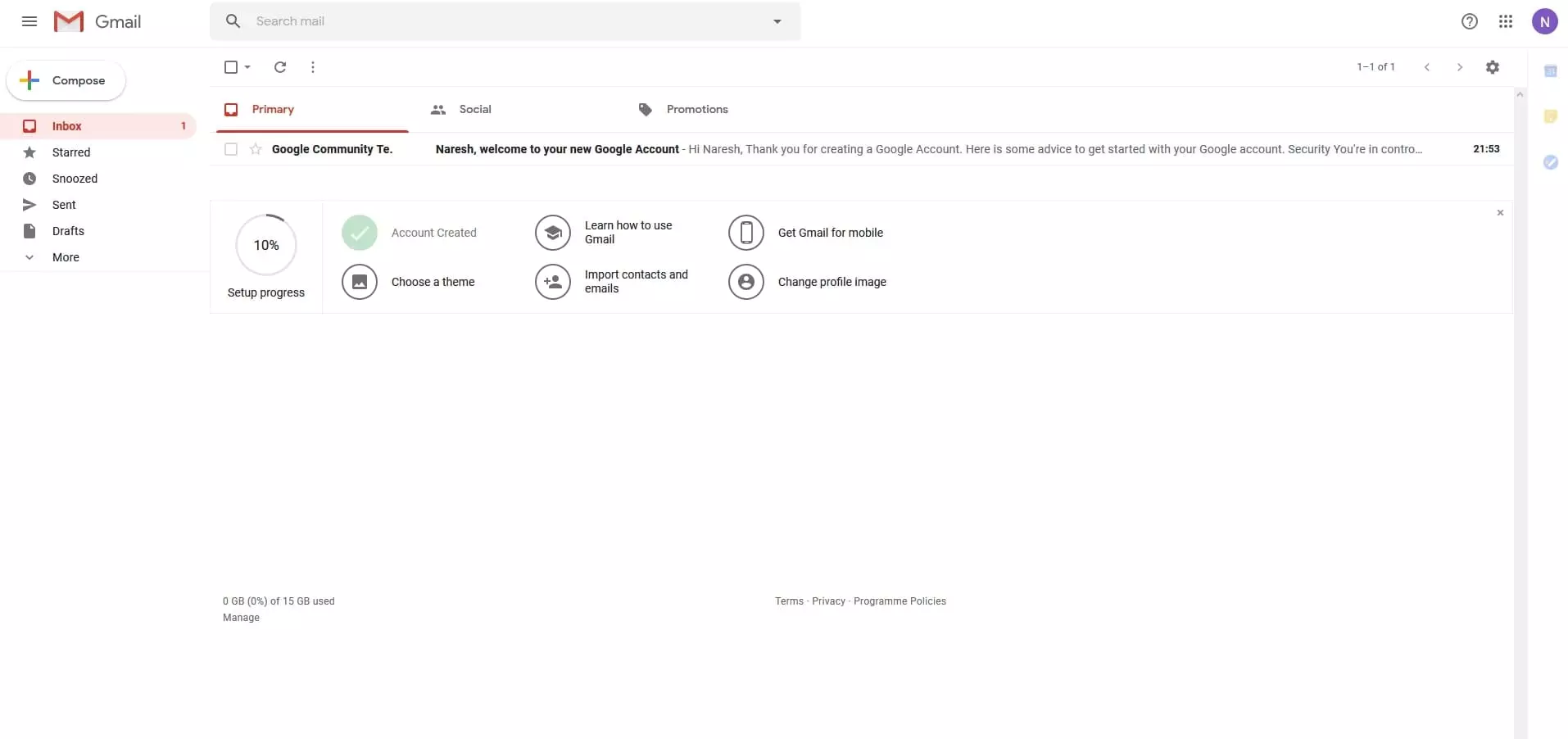Open Keep in the side panel
The width and height of the screenshot is (1568, 739).
pyautogui.click(x=1550, y=116)
